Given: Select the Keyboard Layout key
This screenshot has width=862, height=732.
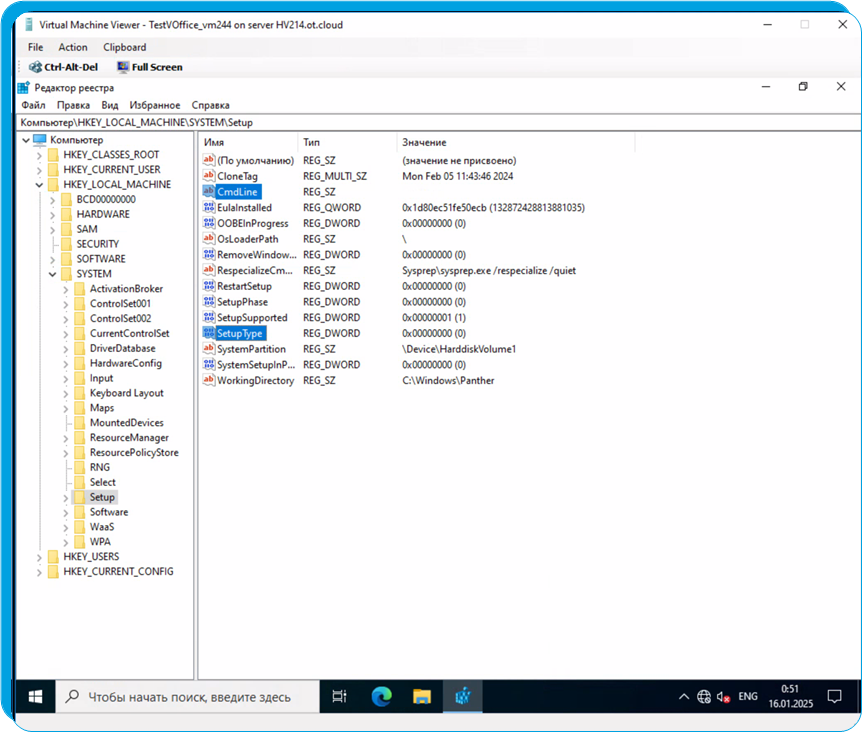Looking at the screenshot, I should (x=126, y=393).
